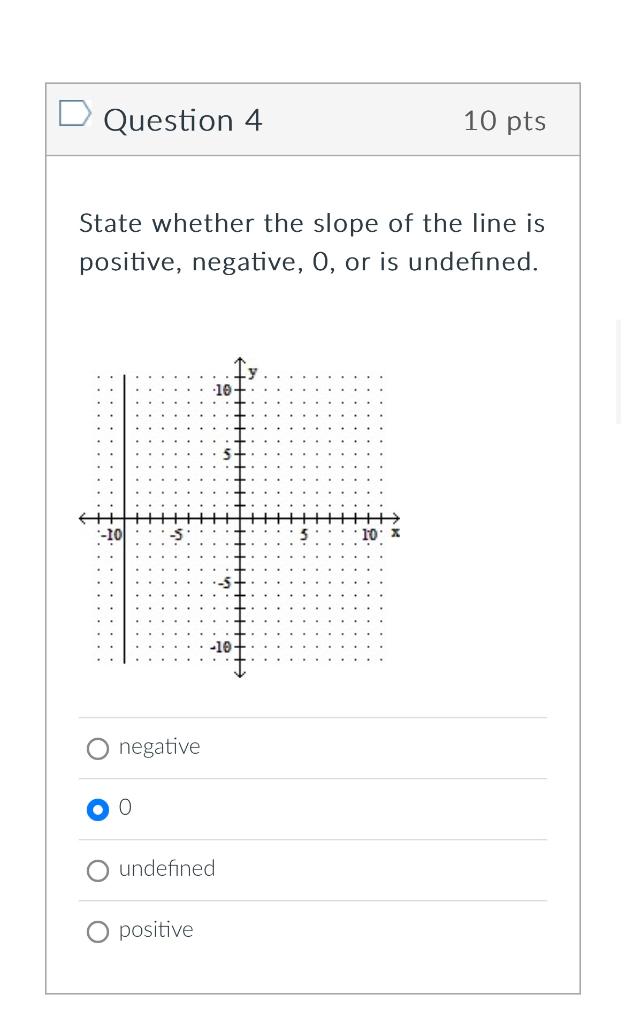Image resolution: width=626 pixels, height=1024 pixels.
Task: Click the y-axis arrow on the graph
Action: [240, 360]
